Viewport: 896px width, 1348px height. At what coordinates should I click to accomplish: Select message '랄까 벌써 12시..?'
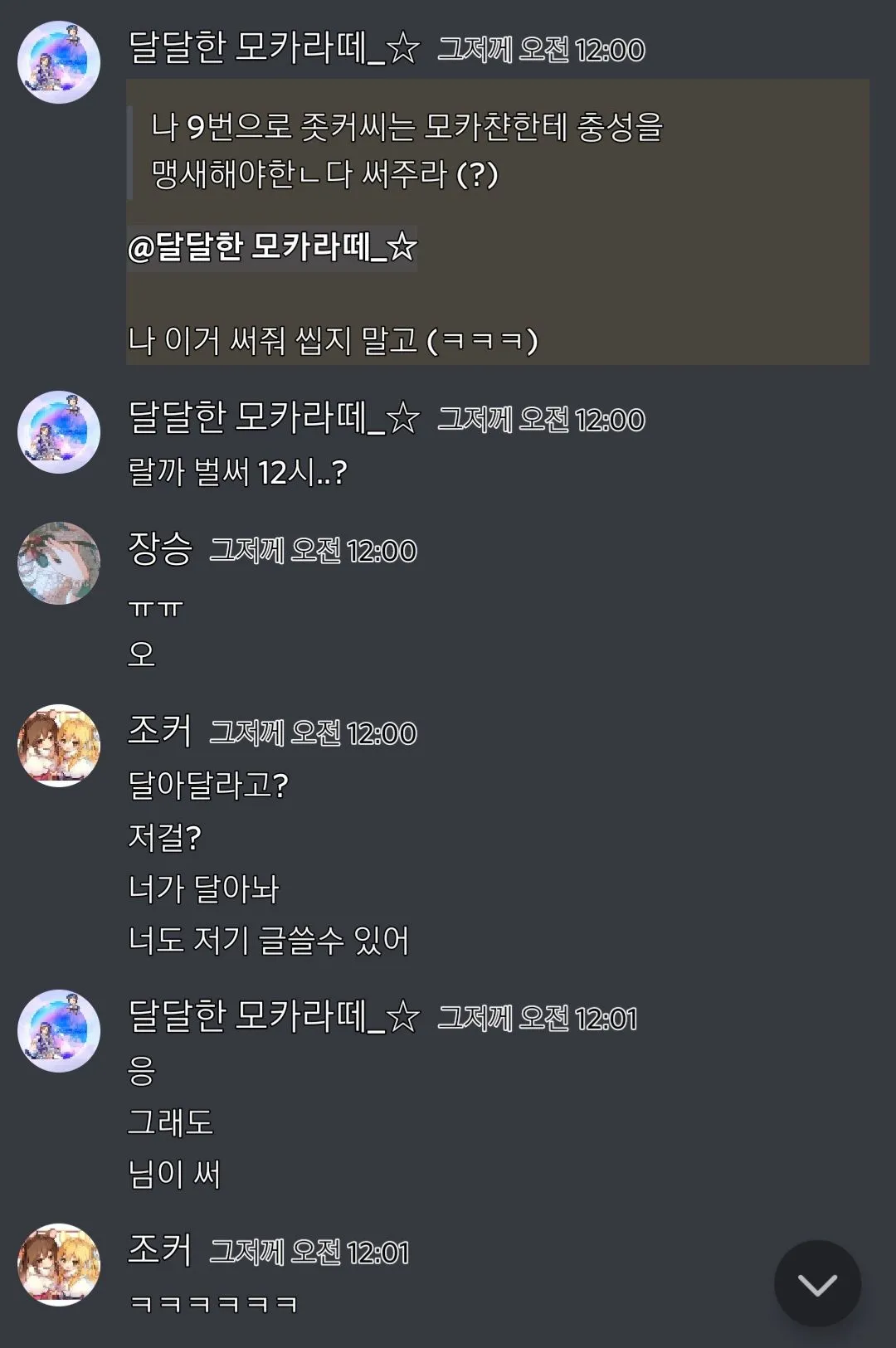click(x=237, y=472)
